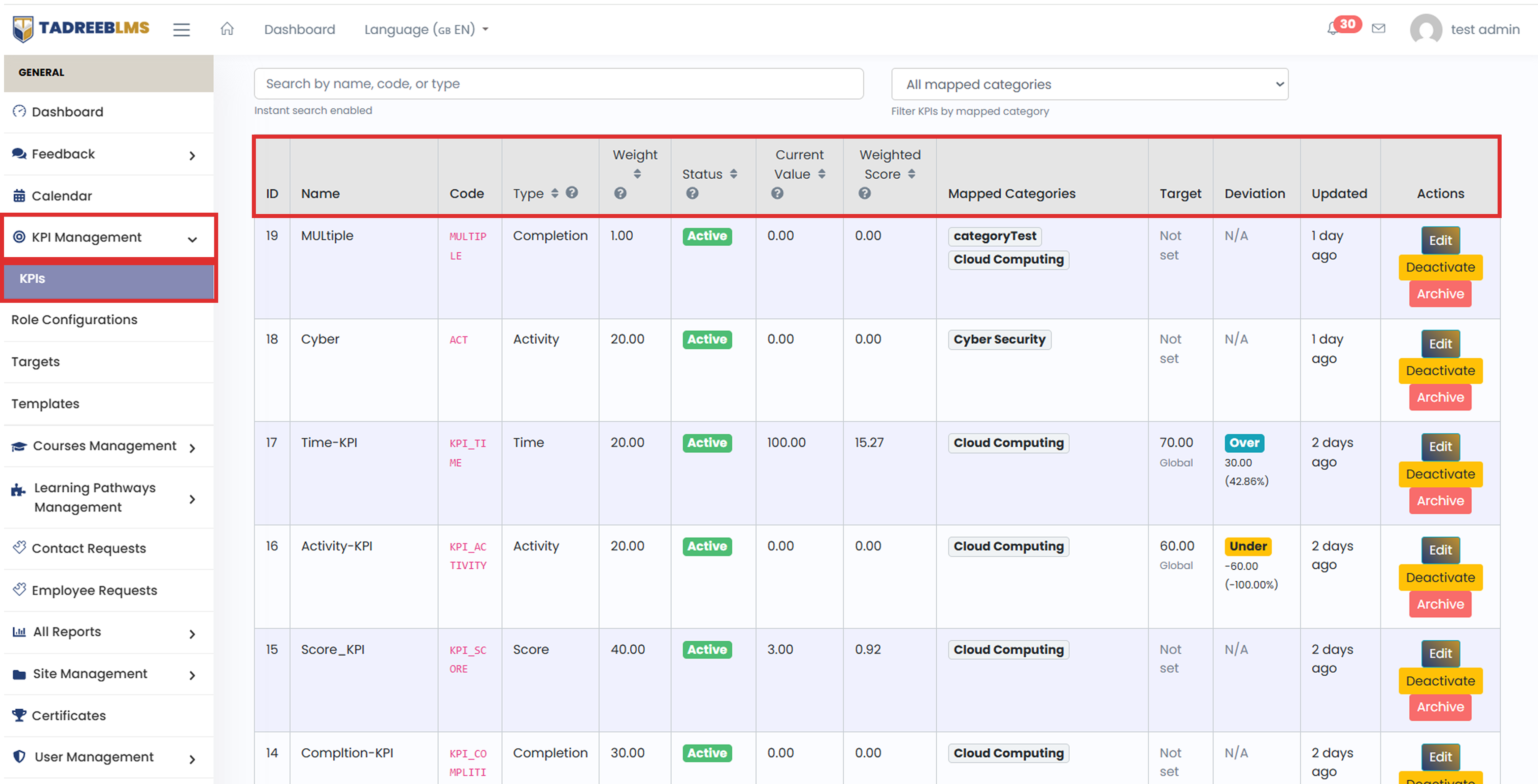This screenshot has width=1538, height=784.
Task: Click the KPI search input field
Action: pos(558,83)
